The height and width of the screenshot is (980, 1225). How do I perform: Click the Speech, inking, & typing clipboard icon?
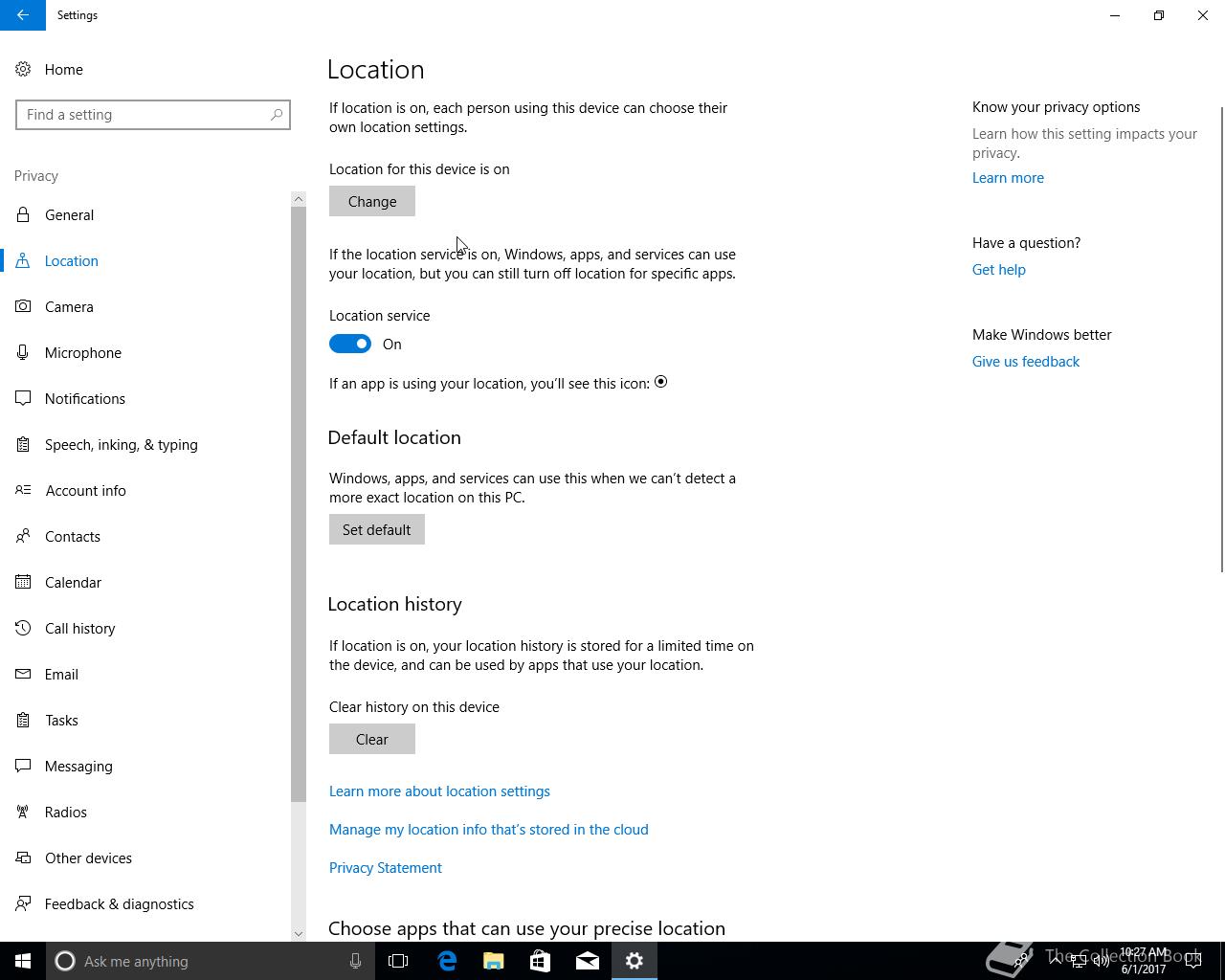click(23, 445)
